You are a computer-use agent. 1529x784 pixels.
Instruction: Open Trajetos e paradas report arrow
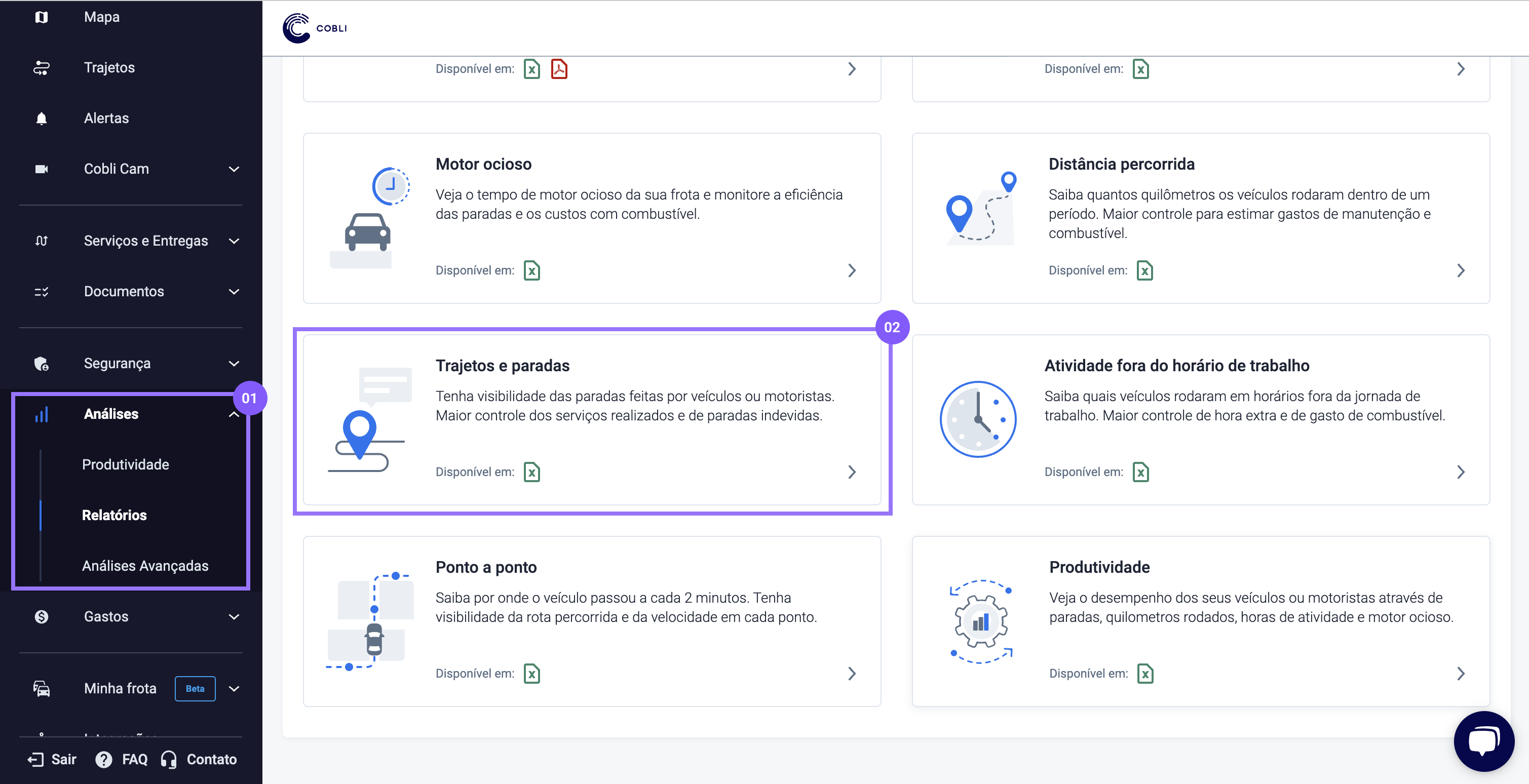[x=852, y=473]
